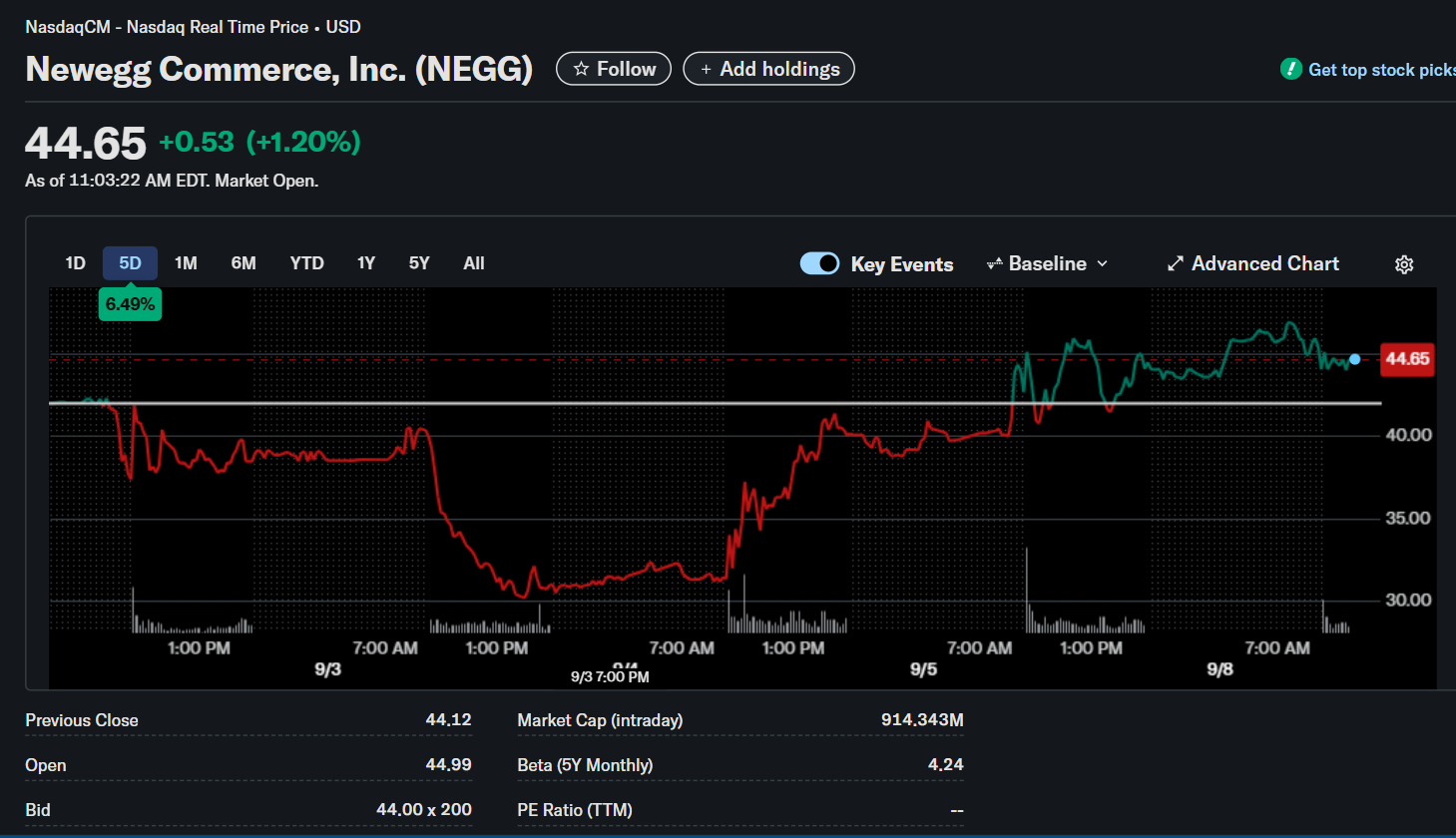Follow Newegg Commerce stock

614,69
